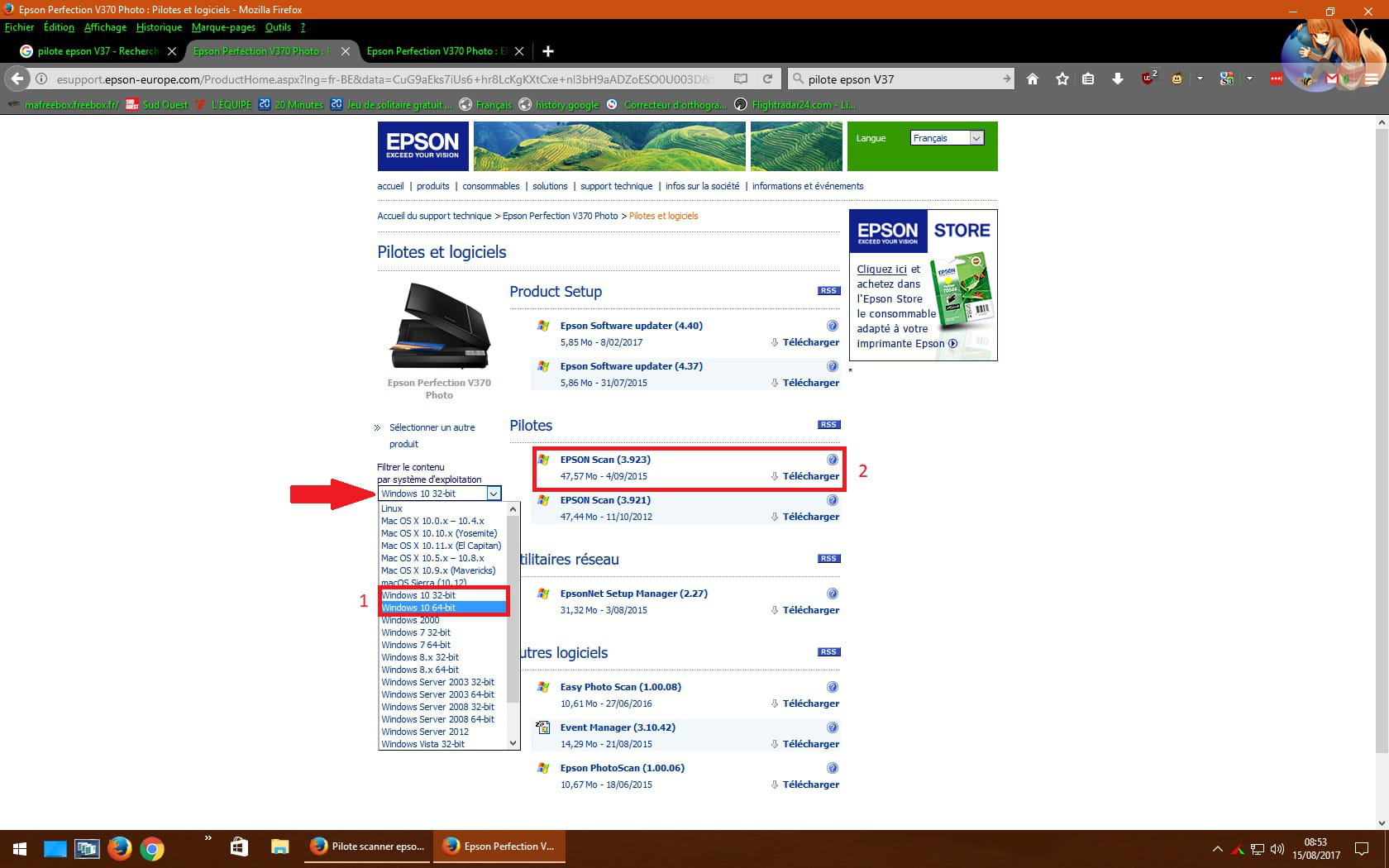Click the help icon for EPSON Scan (3.923)
1389x868 pixels.
(833, 460)
